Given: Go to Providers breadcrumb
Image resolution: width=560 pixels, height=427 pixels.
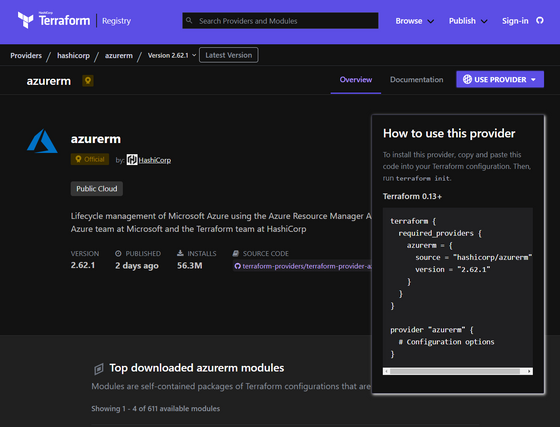Looking at the screenshot, I should [26, 56].
